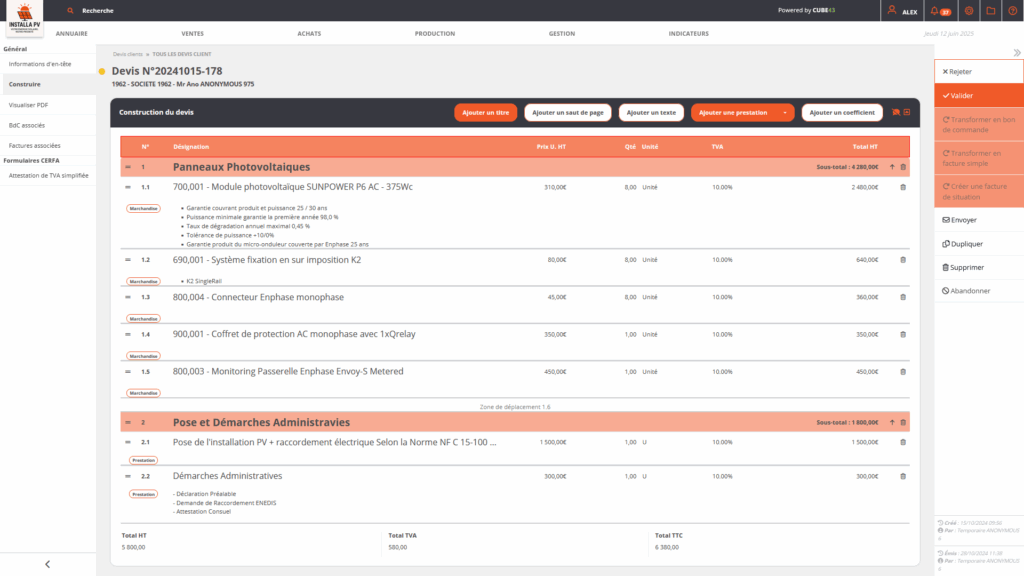Move section Panneaux Photovoltaïques up with arrow
Image resolution: width=1024 pixels, height=576 pixels.
(892, 167)
